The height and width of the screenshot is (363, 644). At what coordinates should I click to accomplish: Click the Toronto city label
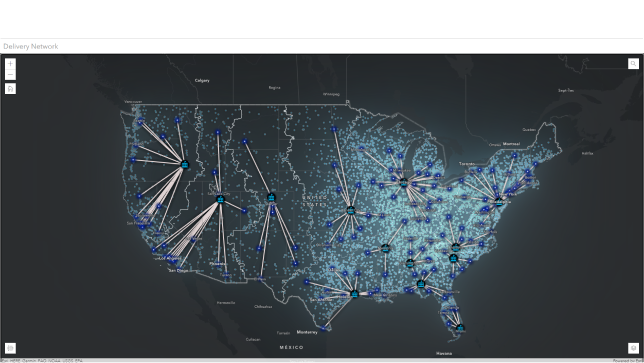point(467,163)
